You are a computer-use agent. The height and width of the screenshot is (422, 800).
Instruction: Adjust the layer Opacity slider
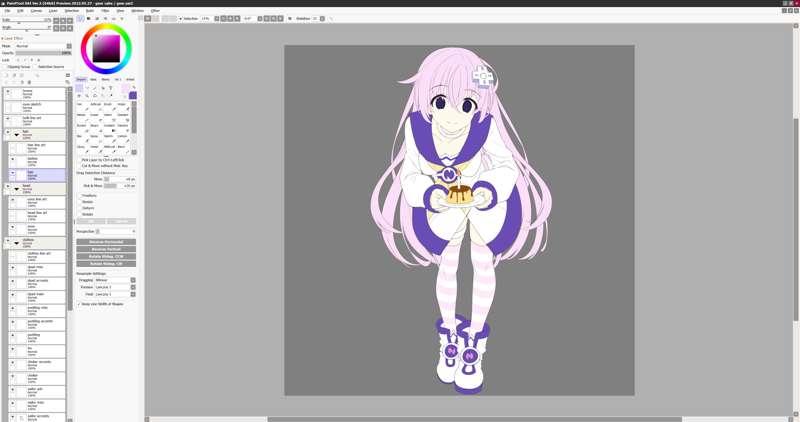coord(43,53)
